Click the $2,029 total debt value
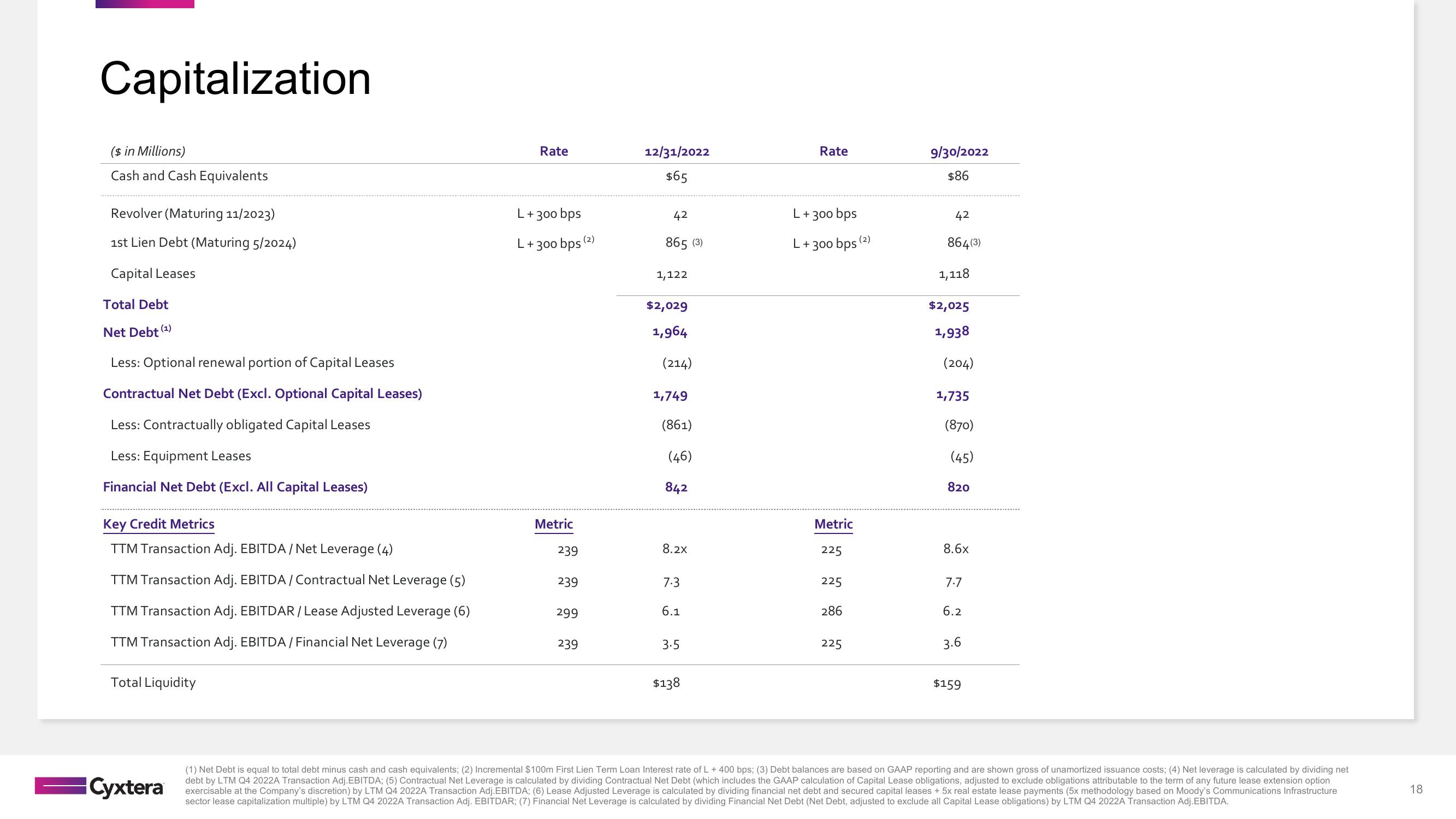 click(x=667, y=305)
